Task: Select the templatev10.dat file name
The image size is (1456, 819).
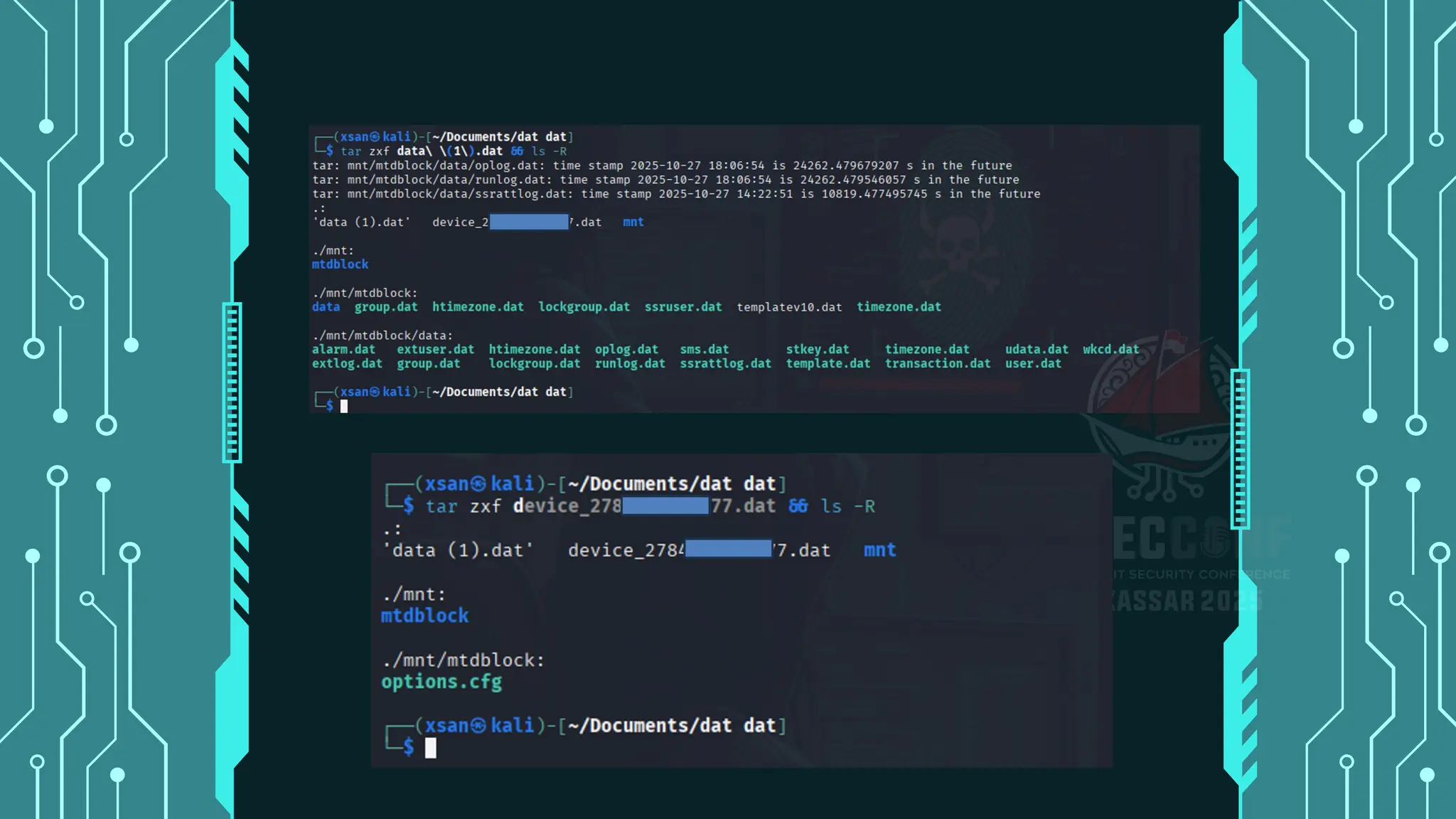Action: 789,307
